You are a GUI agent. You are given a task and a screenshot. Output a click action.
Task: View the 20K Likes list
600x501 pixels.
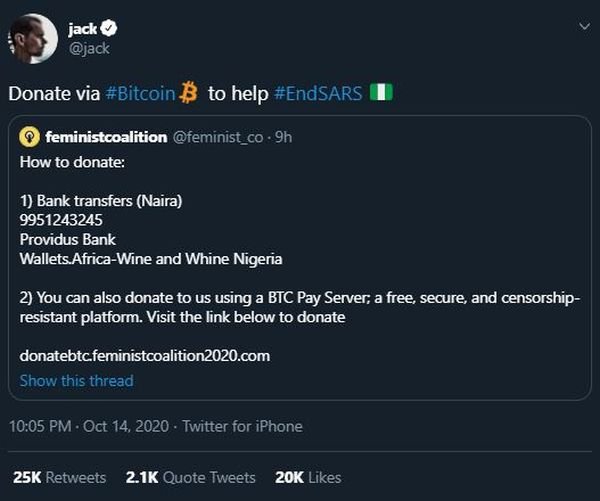(x=308, y=477)
